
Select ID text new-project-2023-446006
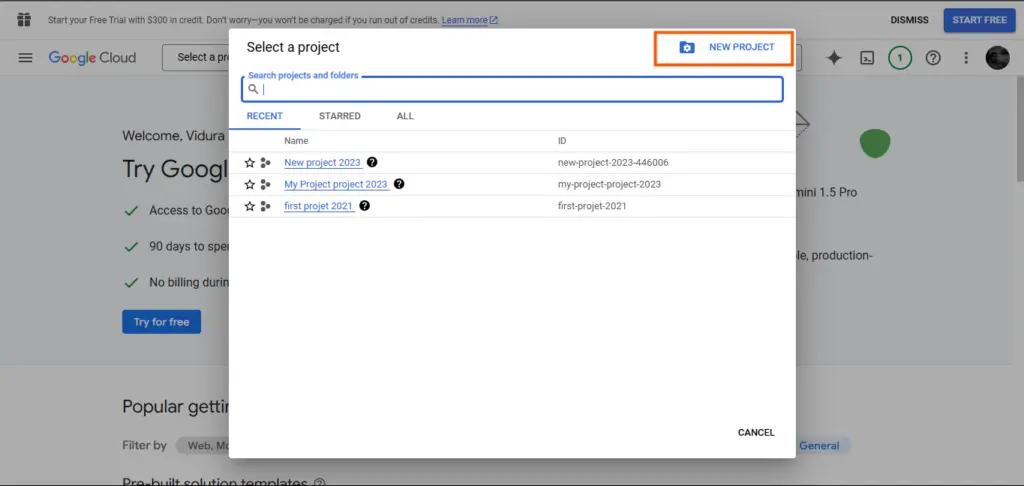point(613,163)
